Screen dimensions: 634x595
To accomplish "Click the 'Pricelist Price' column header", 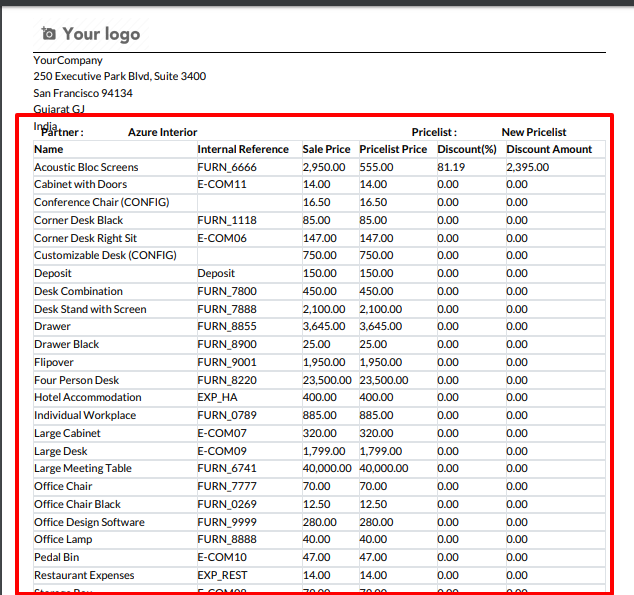I will tap(393, 149).
